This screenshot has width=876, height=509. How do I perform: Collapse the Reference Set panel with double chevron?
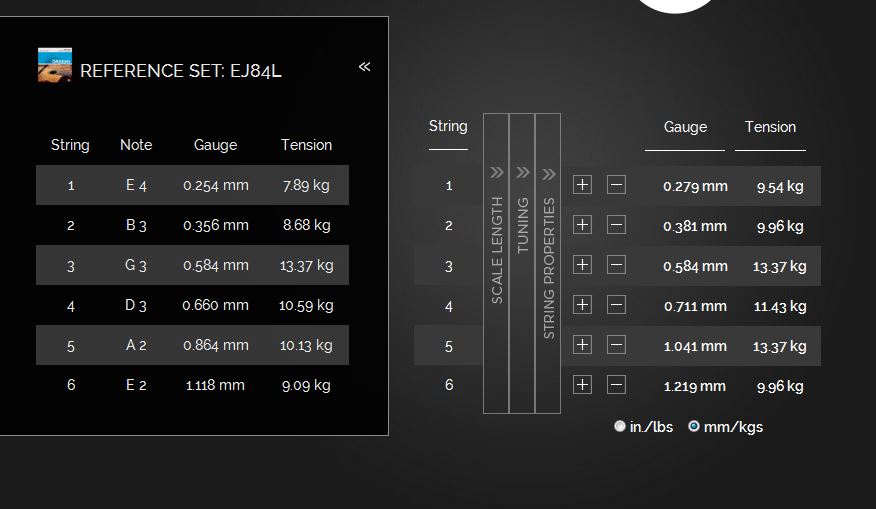click(x=364, y=67)
